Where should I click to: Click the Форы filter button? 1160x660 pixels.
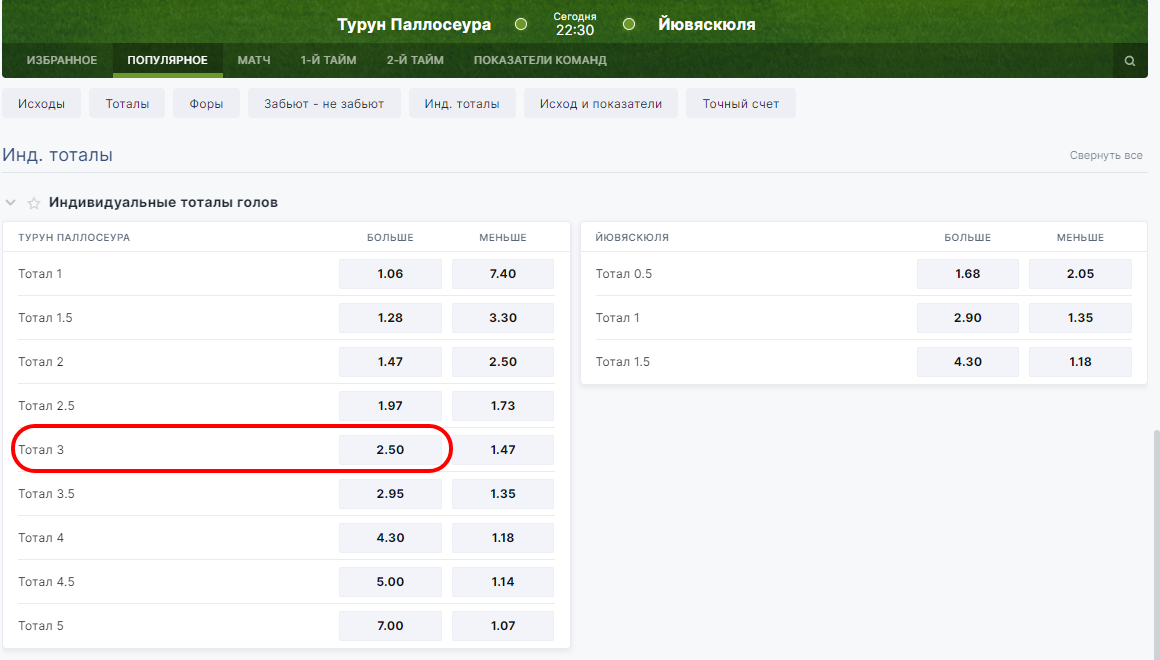[x=206, y=104]
